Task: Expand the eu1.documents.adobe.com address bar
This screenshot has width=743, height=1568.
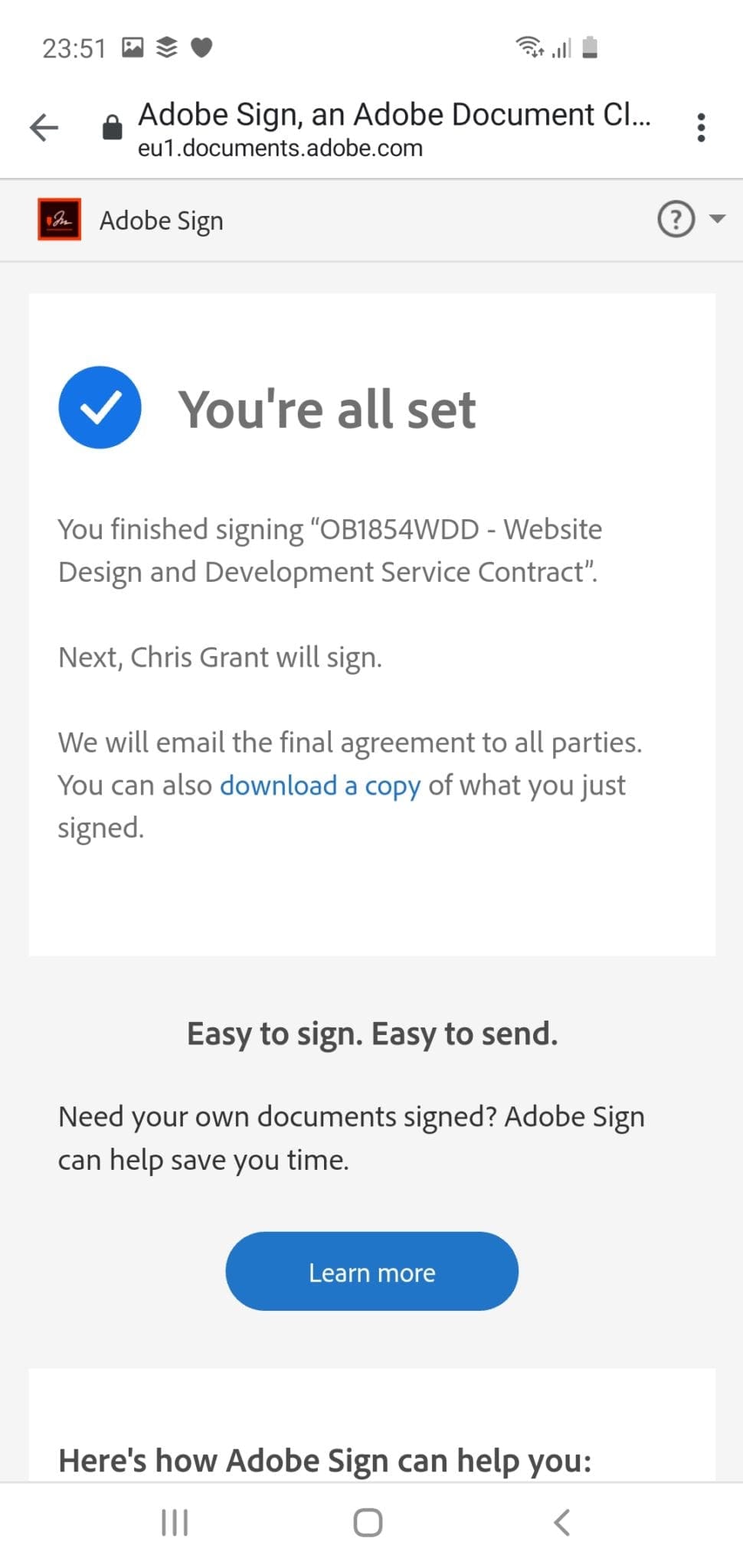Action: point(280,148)
